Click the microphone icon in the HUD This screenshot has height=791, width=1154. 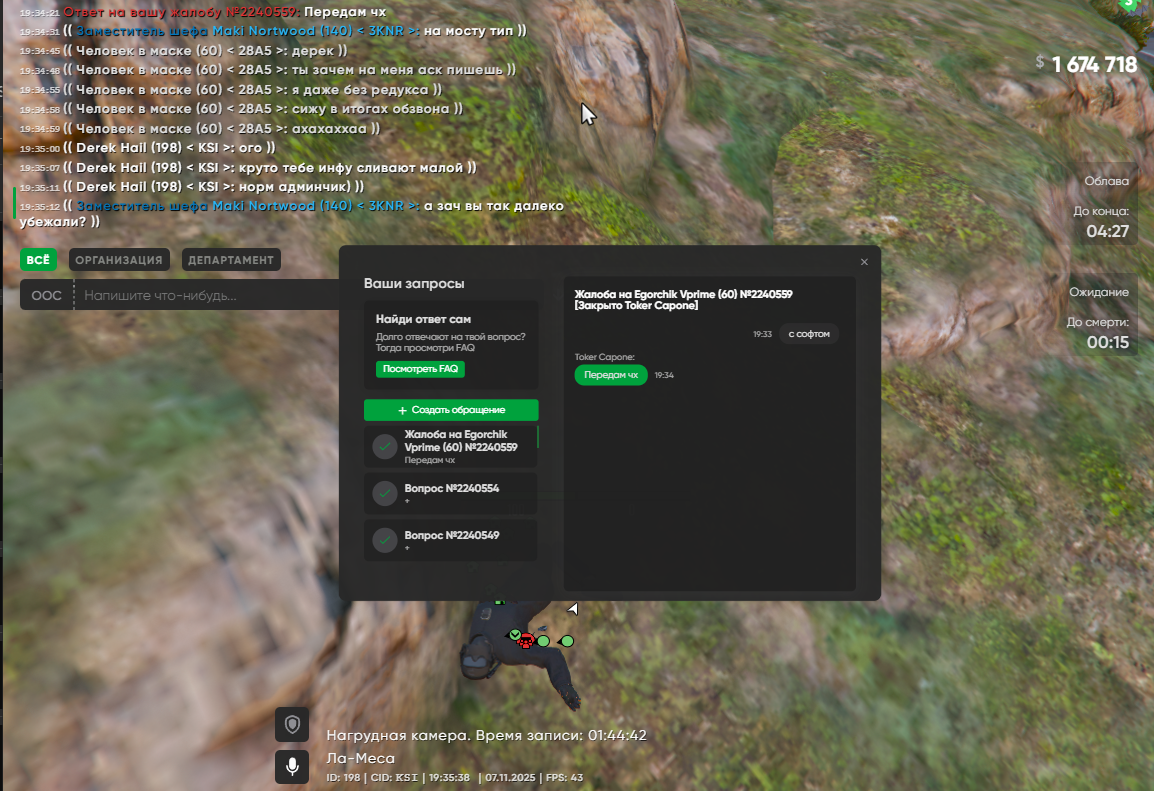[x=292, y=767]
